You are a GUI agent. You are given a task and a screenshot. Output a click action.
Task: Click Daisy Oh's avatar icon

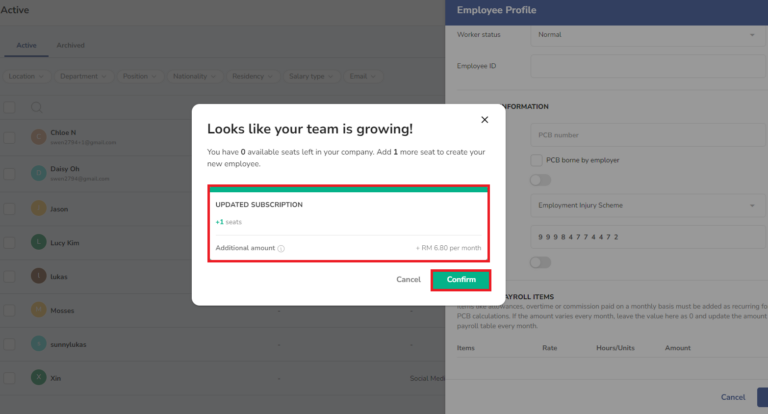39,173
